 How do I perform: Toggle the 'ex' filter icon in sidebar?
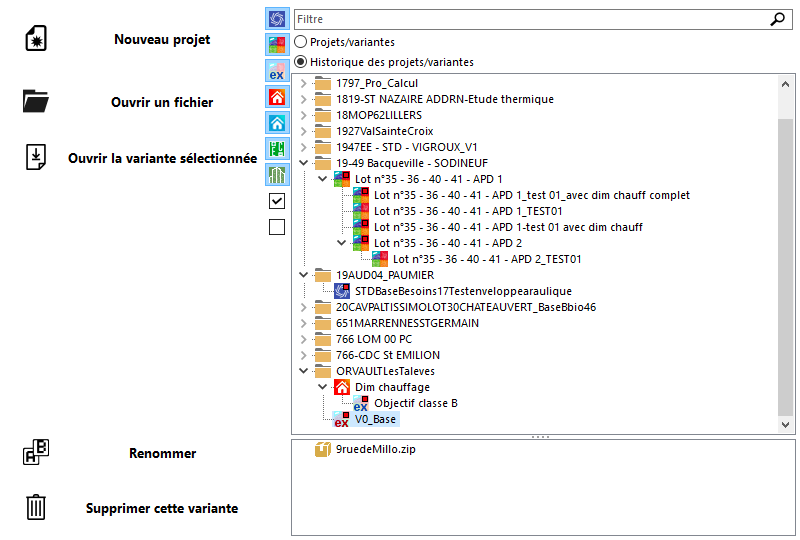click(x=277, y=71)
